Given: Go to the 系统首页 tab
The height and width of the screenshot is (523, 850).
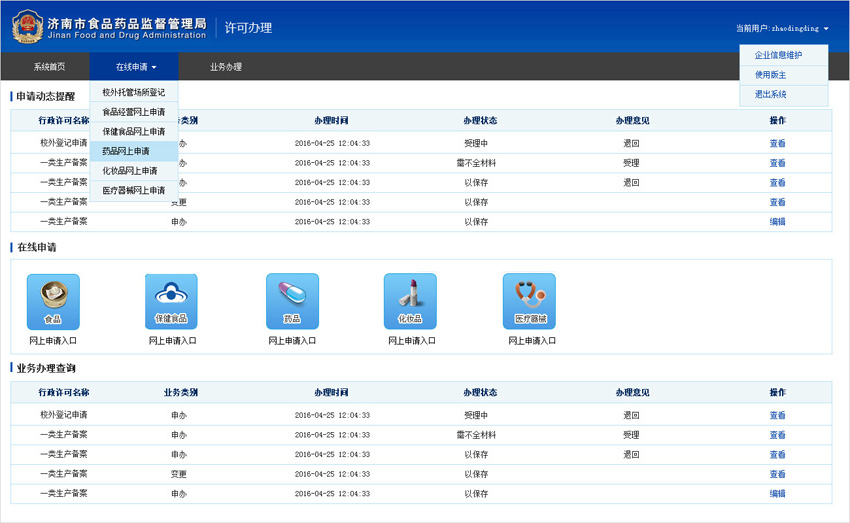Looking at the screenshot, I should [x=49, y=67].
